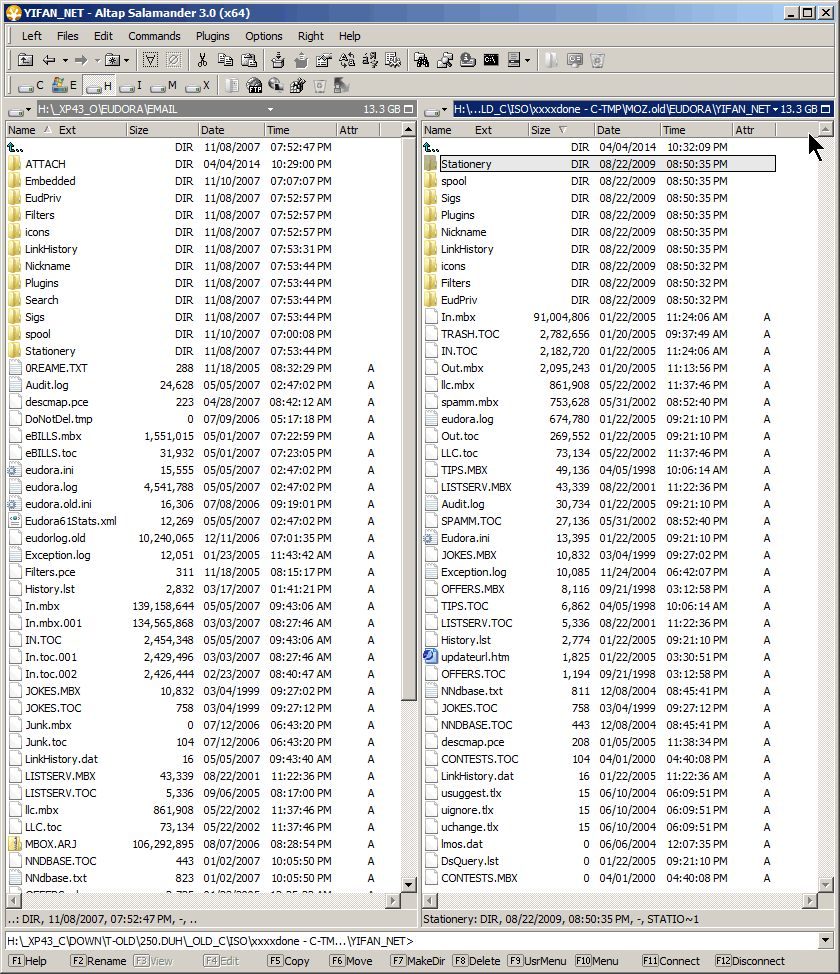
Task: Click the Command Shell icon
Action: 491,60
